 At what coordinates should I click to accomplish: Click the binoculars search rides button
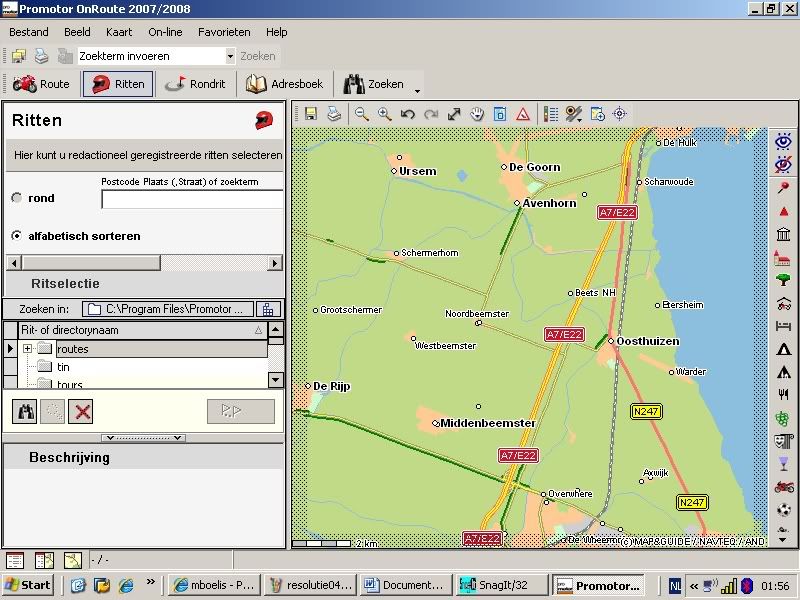pyautogui.click(x=24, y=411)
